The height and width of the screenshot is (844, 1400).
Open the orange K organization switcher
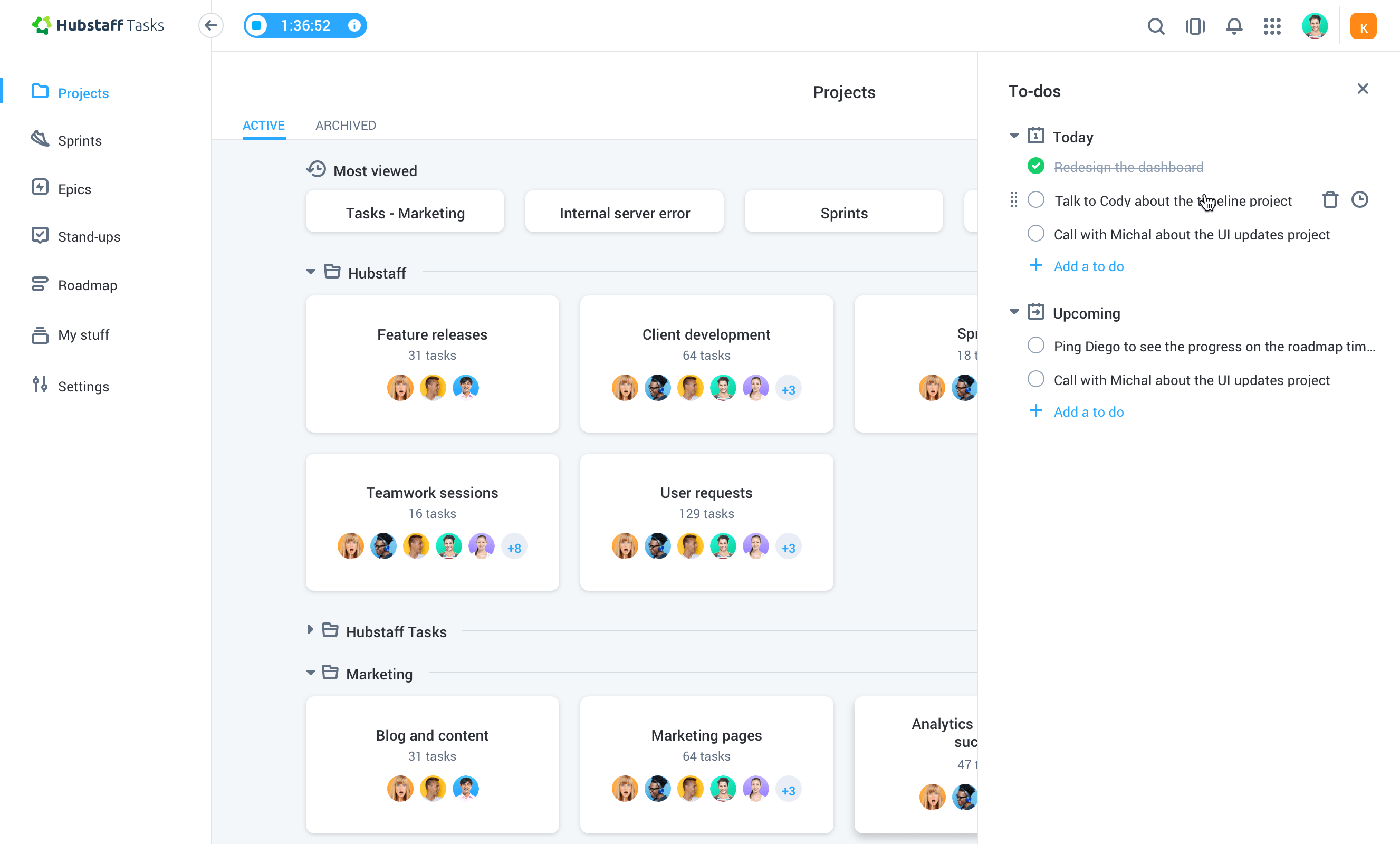click(1363, 26)
